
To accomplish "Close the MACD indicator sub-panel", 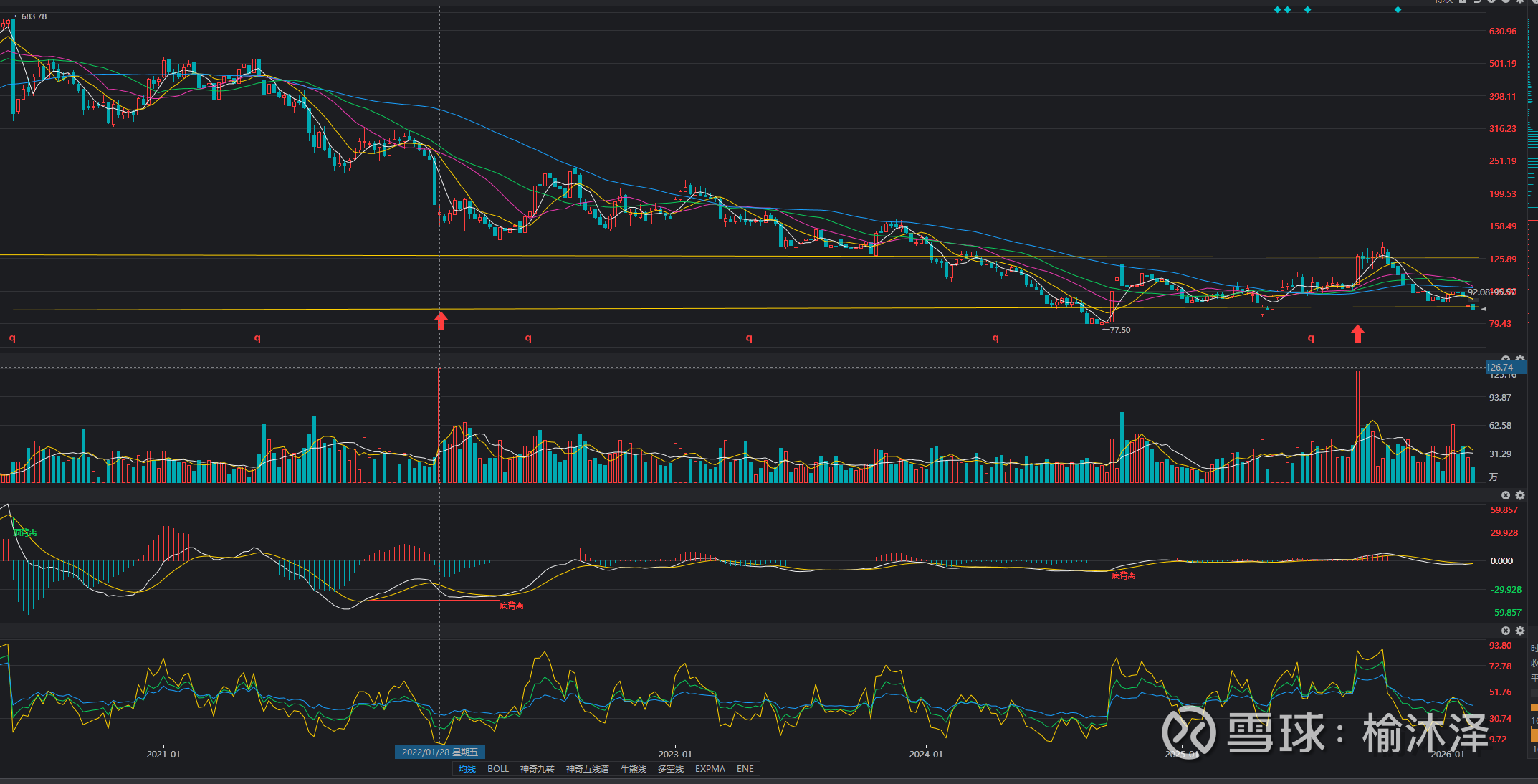I will click(x=1505, y=495).
